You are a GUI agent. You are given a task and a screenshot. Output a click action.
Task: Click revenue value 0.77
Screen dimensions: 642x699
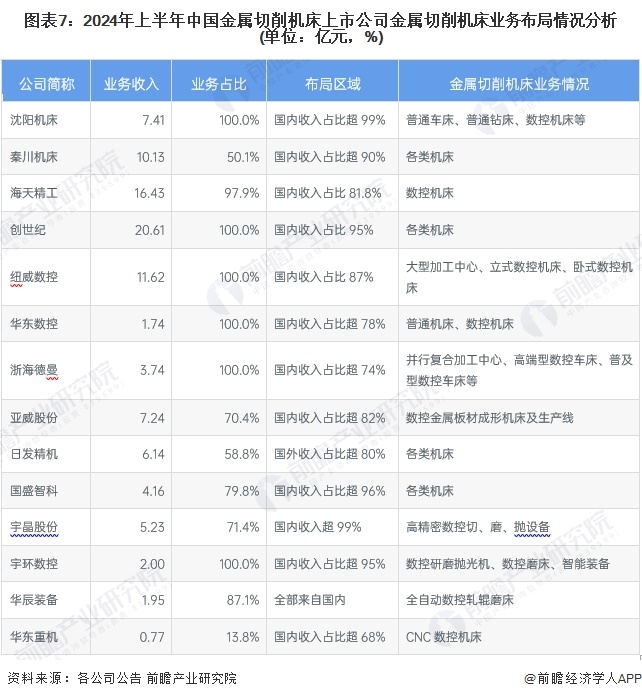coord(152,637)
